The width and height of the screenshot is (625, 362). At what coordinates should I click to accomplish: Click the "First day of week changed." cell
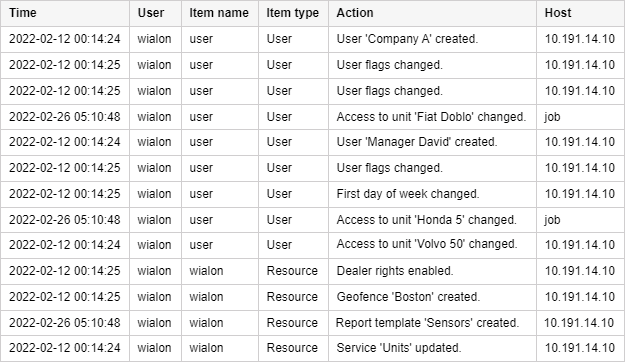[432, 194]
